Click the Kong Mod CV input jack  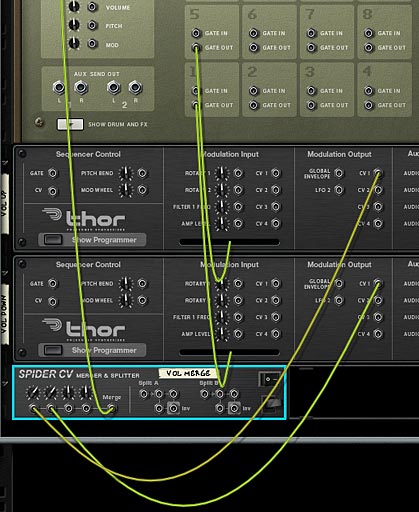pos(92,44)
